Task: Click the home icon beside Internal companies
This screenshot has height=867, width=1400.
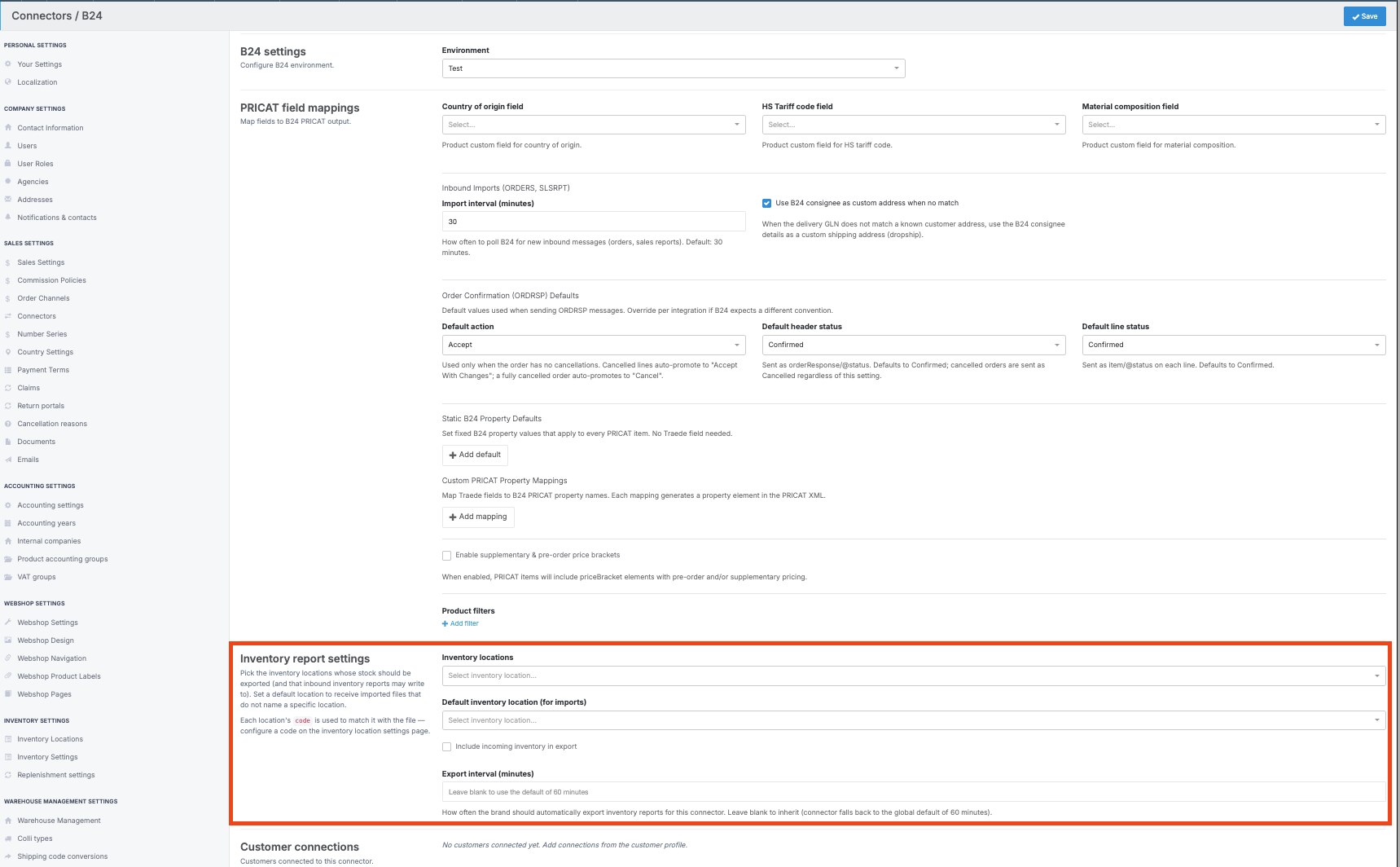Action: click(x=8, y=541)
